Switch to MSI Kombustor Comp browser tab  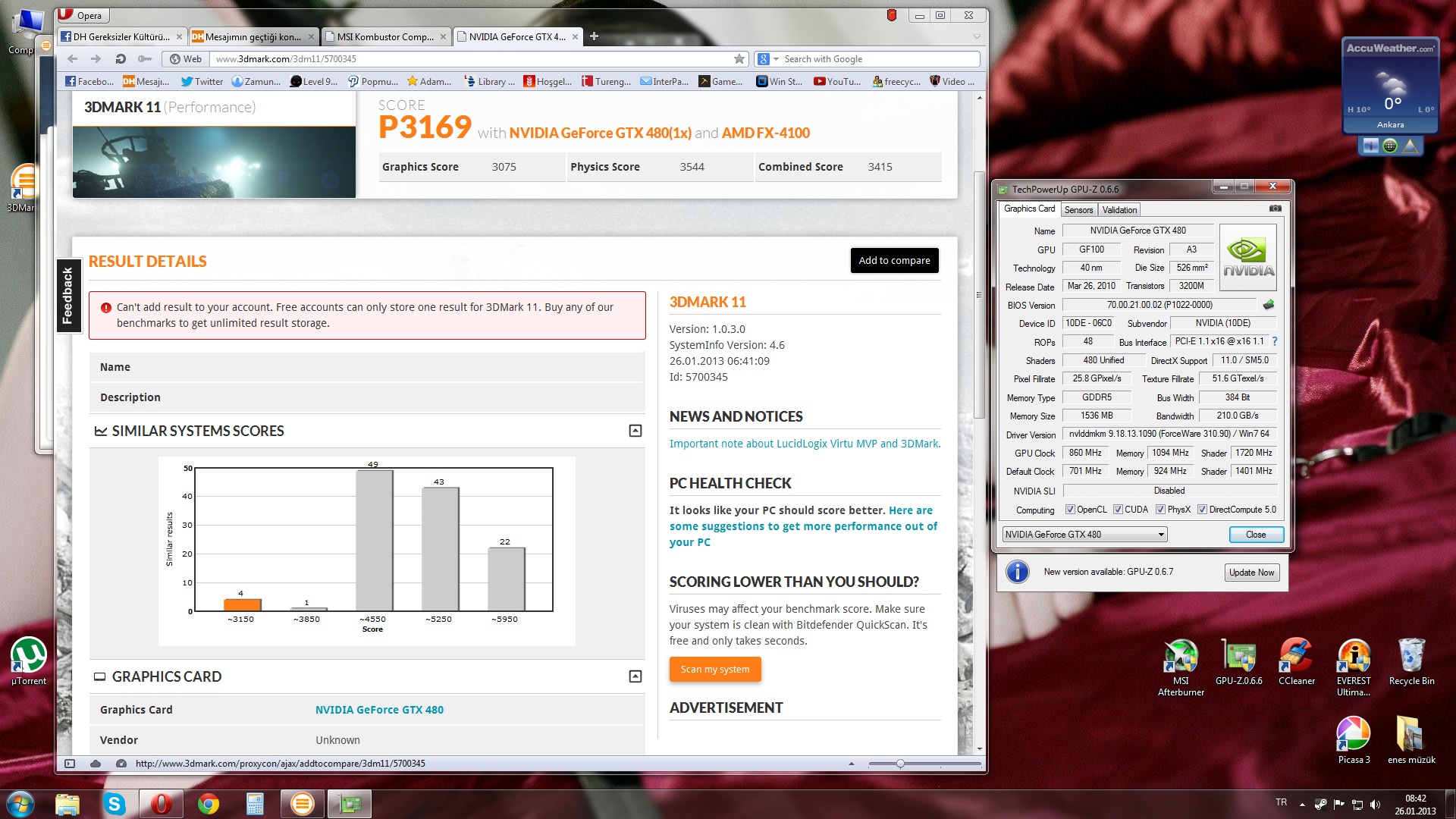[385, 36]
